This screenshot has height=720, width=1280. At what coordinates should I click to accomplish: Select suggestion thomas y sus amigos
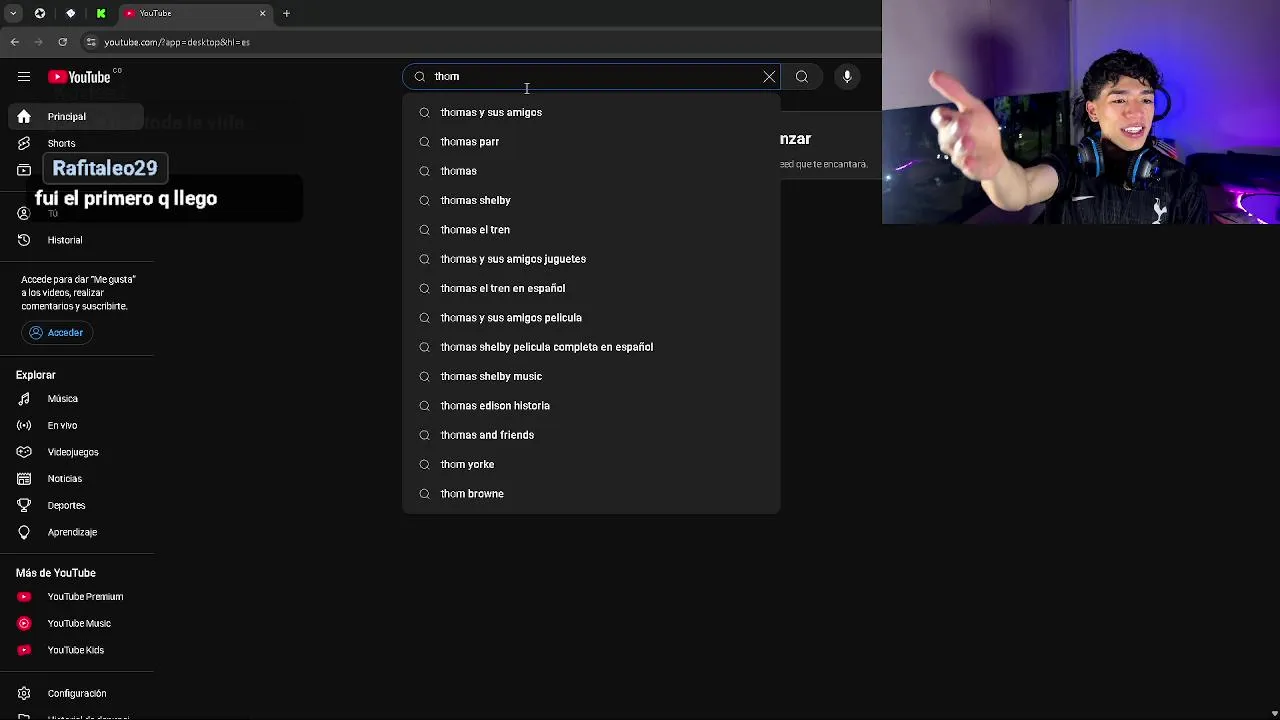coord(591,113)
